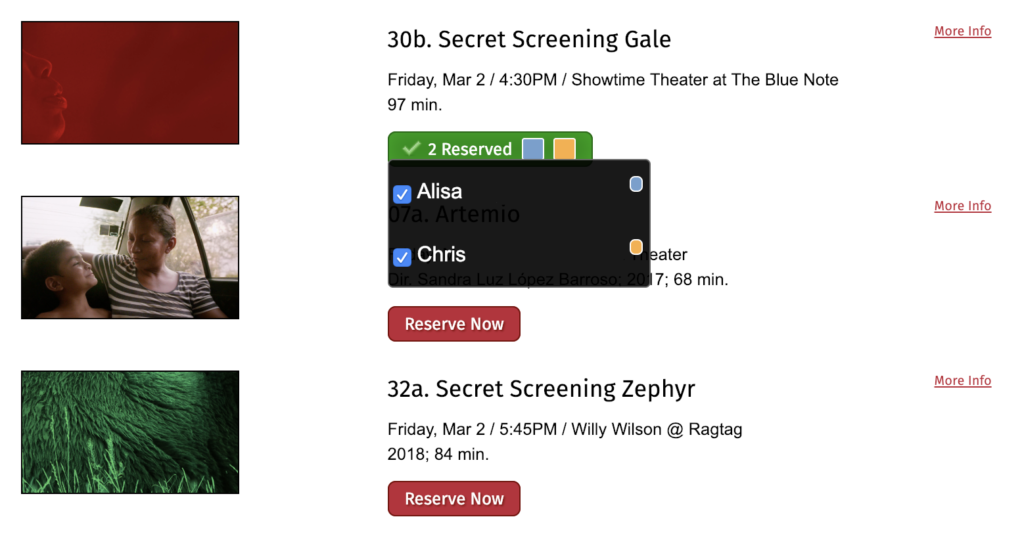The width and height of the screenshot is (1024, 540).
Task: Click the 32a. Secret Screening Zephyr title
Action: [x=541, y=389]
